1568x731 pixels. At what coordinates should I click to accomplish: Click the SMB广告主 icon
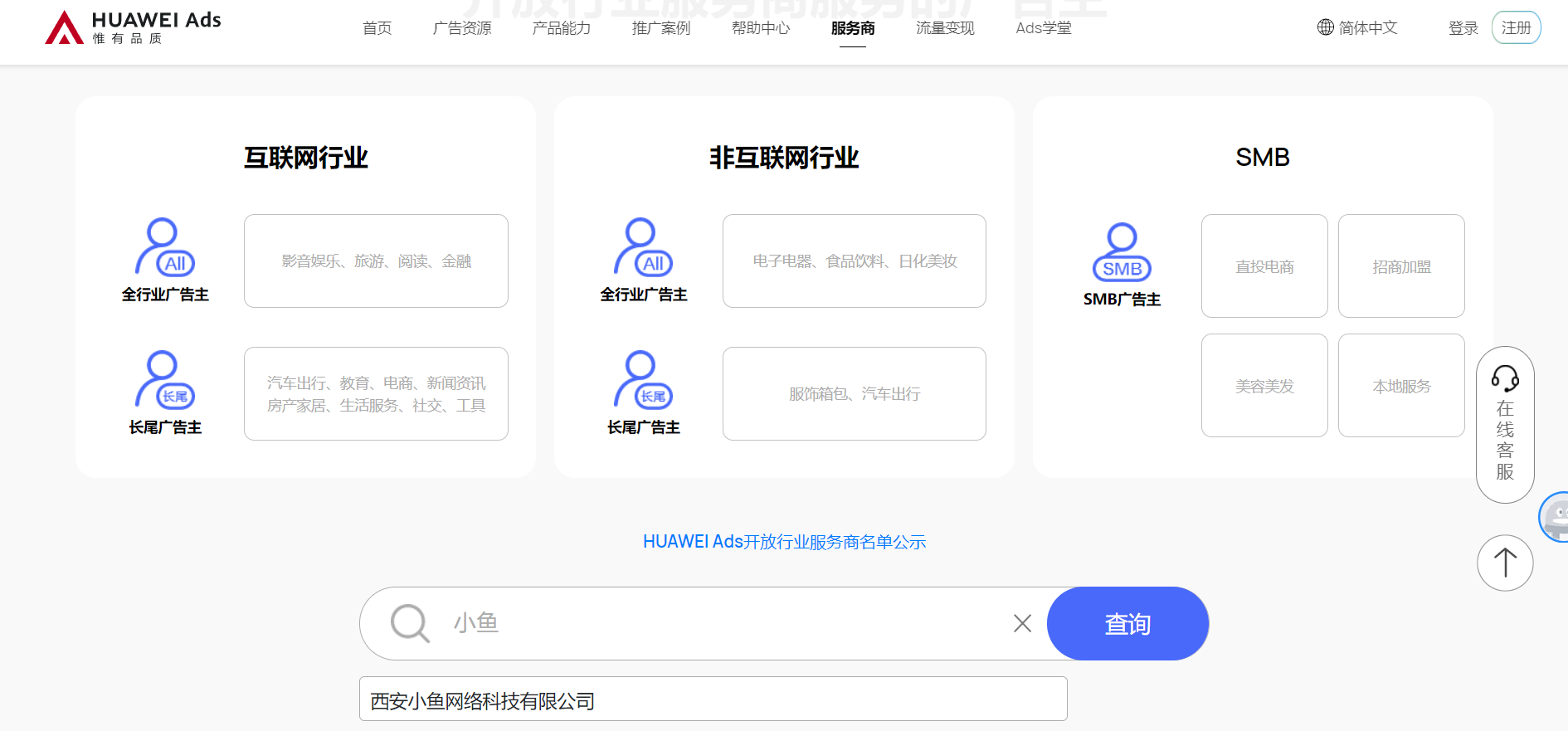click(x=1122, y=253)
